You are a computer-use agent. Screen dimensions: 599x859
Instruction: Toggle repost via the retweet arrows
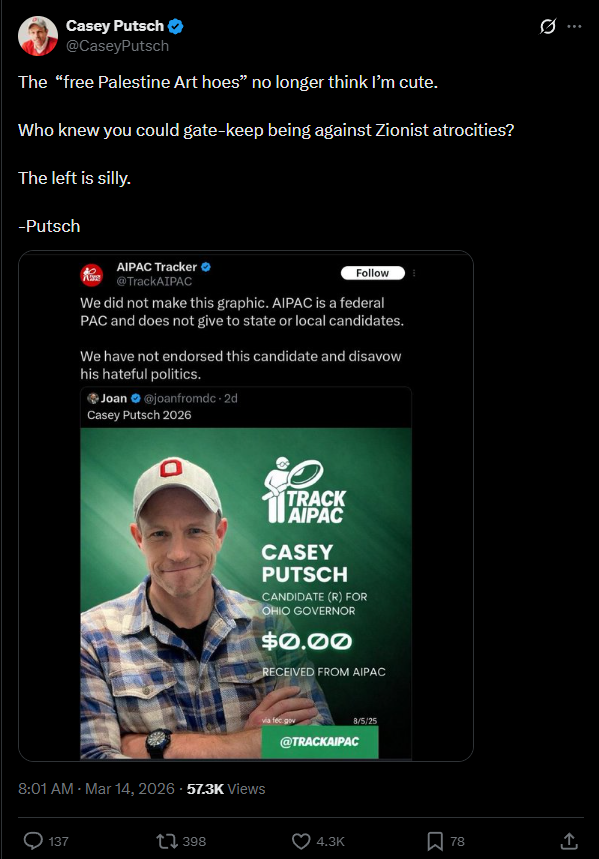(166, 841)
